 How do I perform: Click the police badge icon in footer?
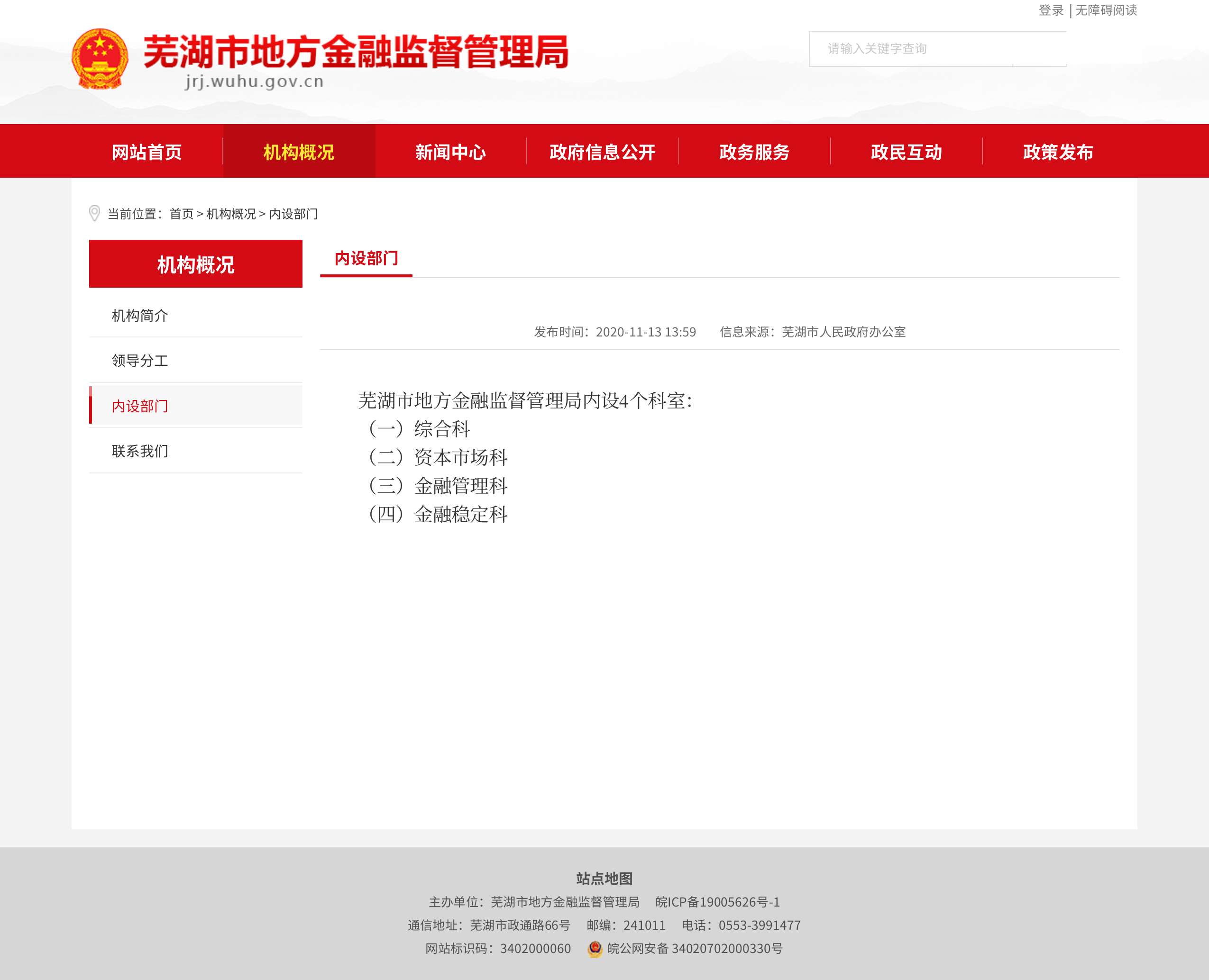pyautogui.click(x=595, y=949)
